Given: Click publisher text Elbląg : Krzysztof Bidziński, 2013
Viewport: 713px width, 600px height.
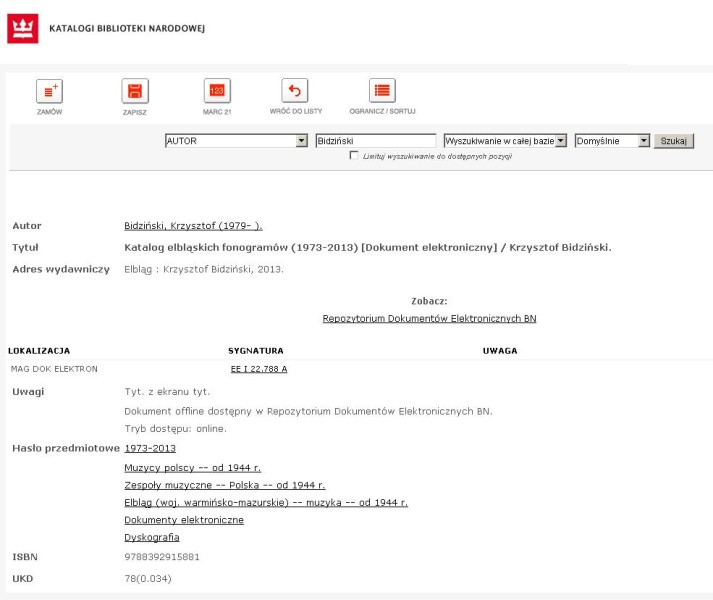Looking at the screenshot, I should click(204, 269).
